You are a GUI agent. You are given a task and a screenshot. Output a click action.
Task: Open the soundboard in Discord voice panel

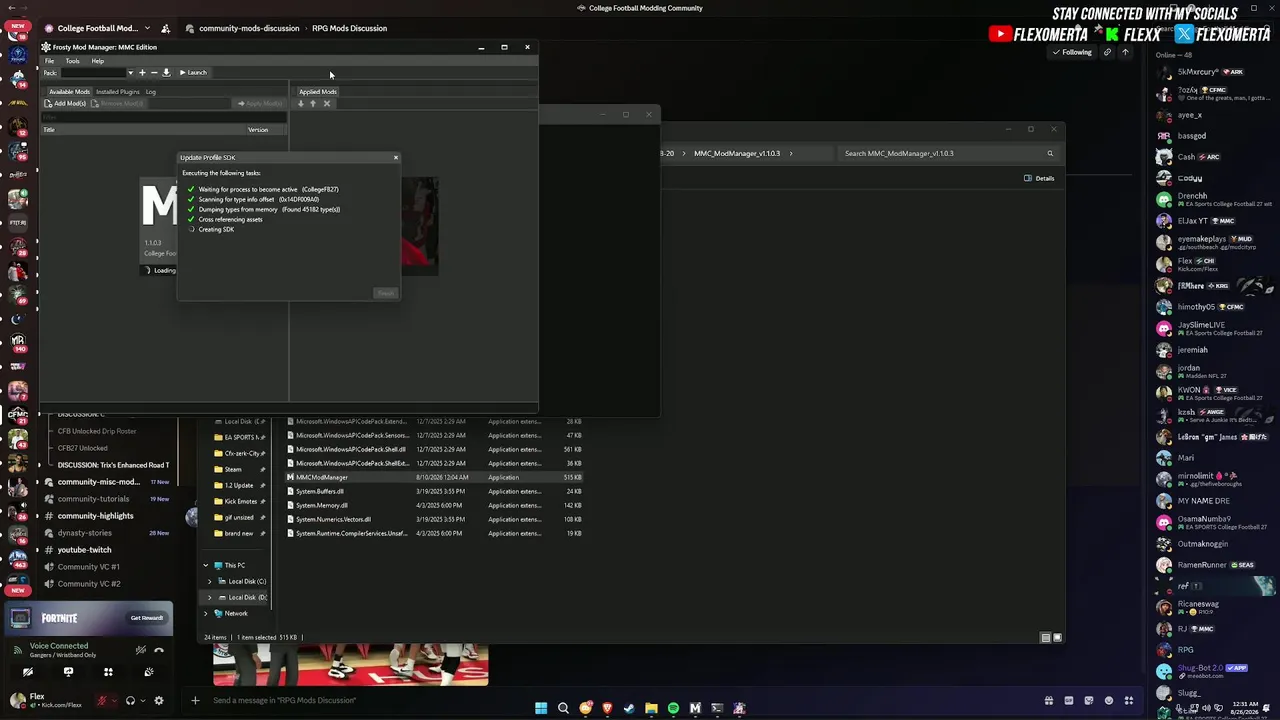pos(148,672)
